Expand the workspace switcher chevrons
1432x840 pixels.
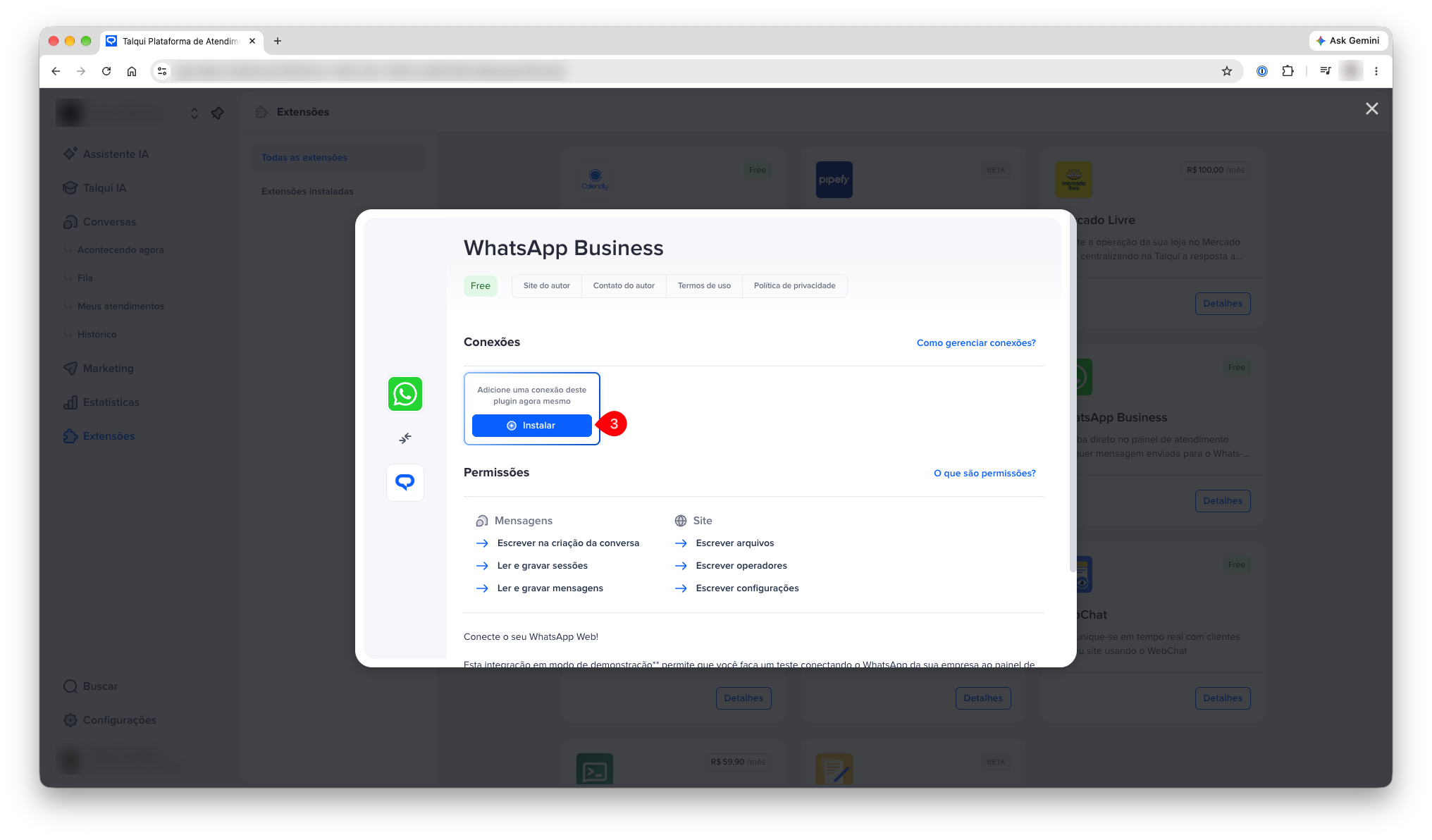pyautogui.click(x=195, y=113)
